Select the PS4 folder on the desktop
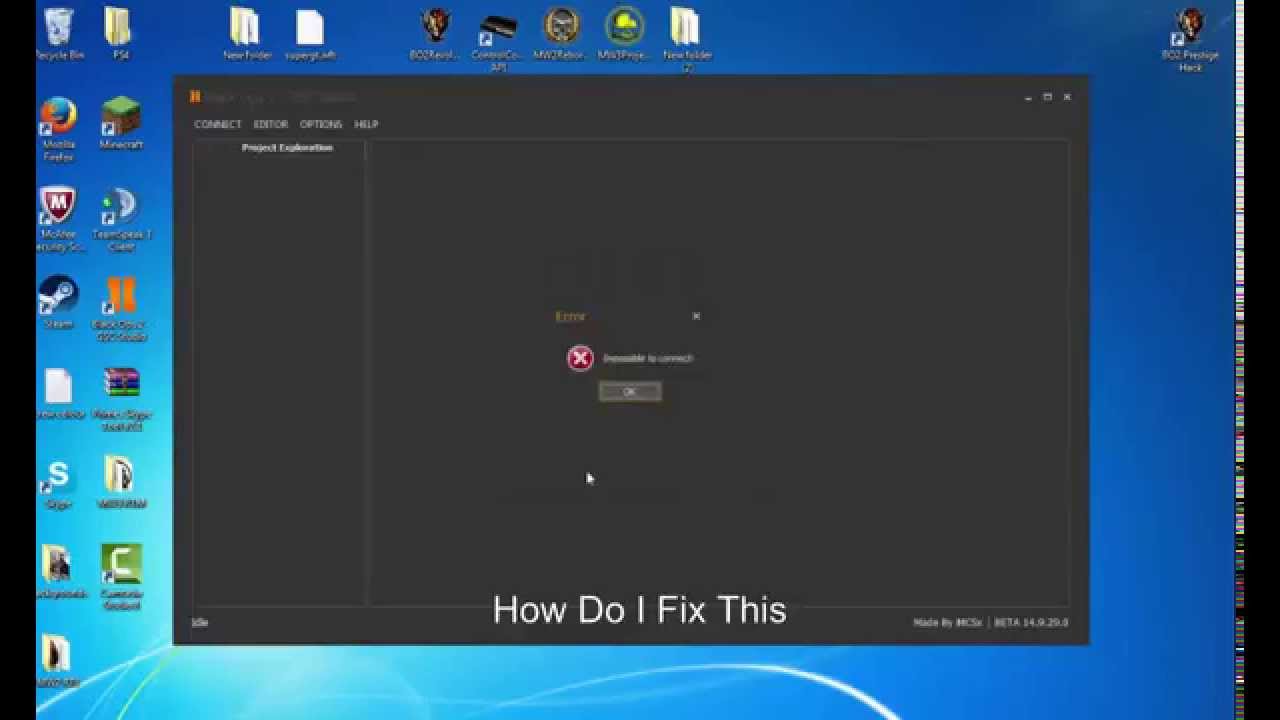This screenshot has width=1280, height=720. point(118,35)
